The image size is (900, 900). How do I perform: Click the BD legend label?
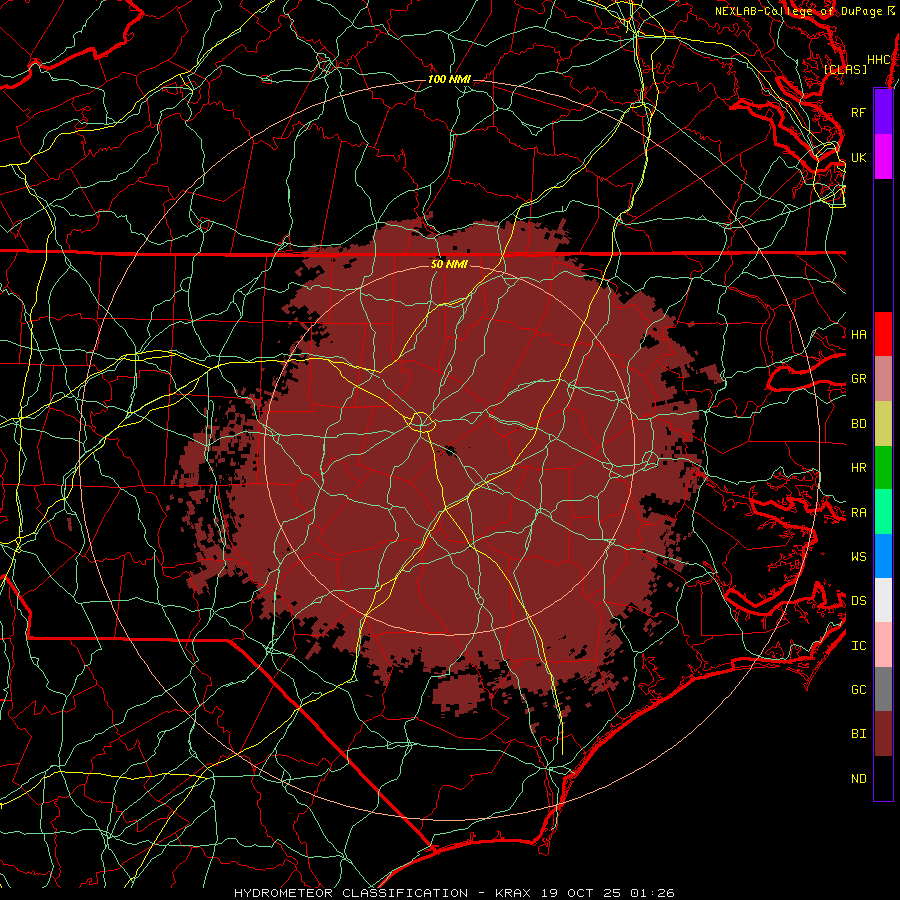[x=859, y=424]
